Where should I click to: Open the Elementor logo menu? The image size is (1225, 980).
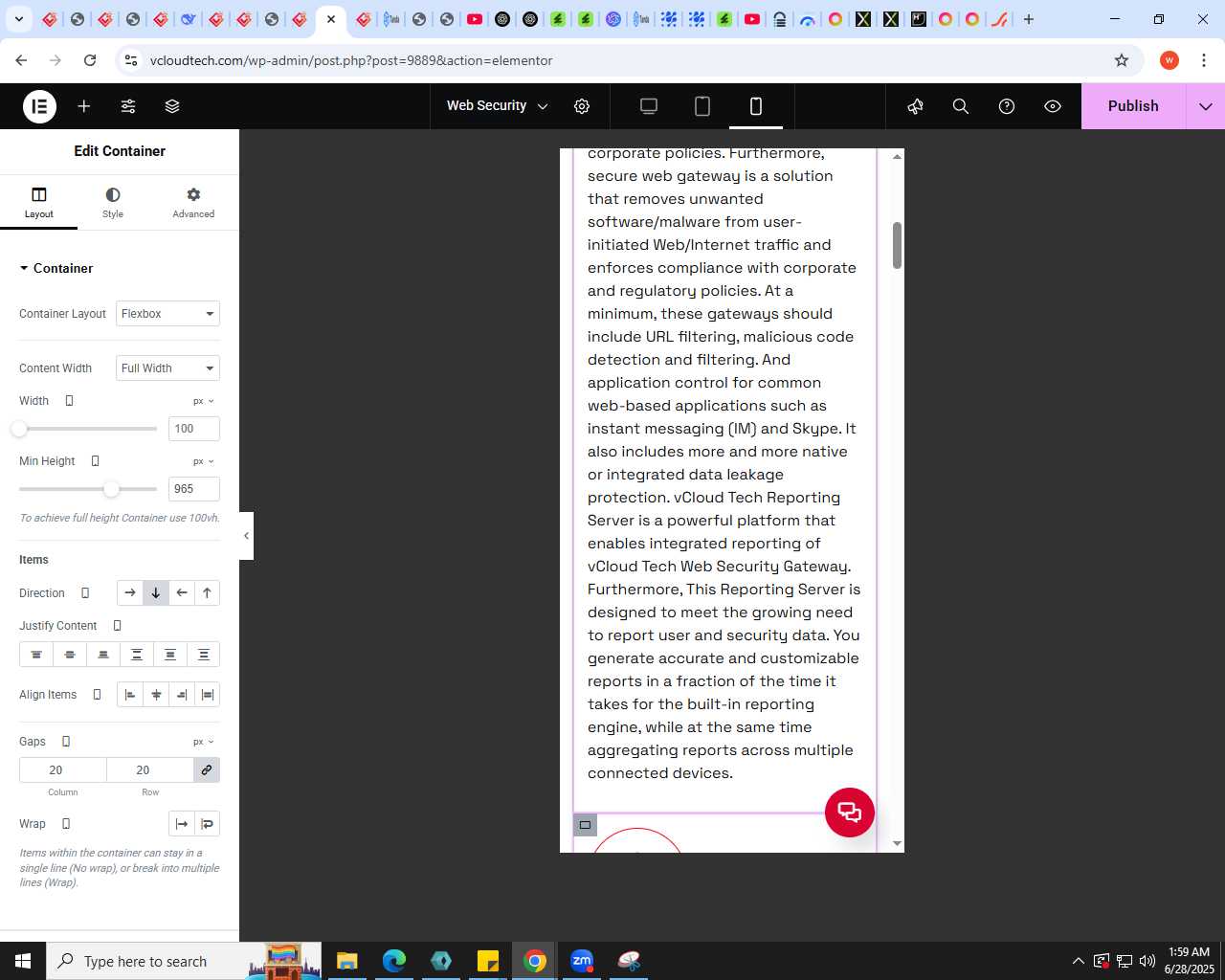tap(39, 106)
